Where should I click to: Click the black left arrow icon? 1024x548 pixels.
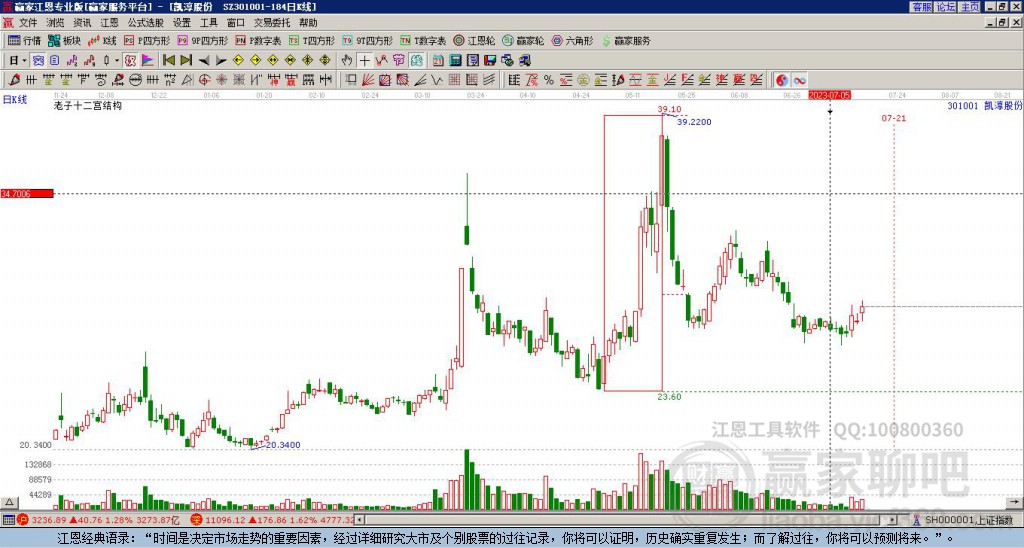point(204,61)
